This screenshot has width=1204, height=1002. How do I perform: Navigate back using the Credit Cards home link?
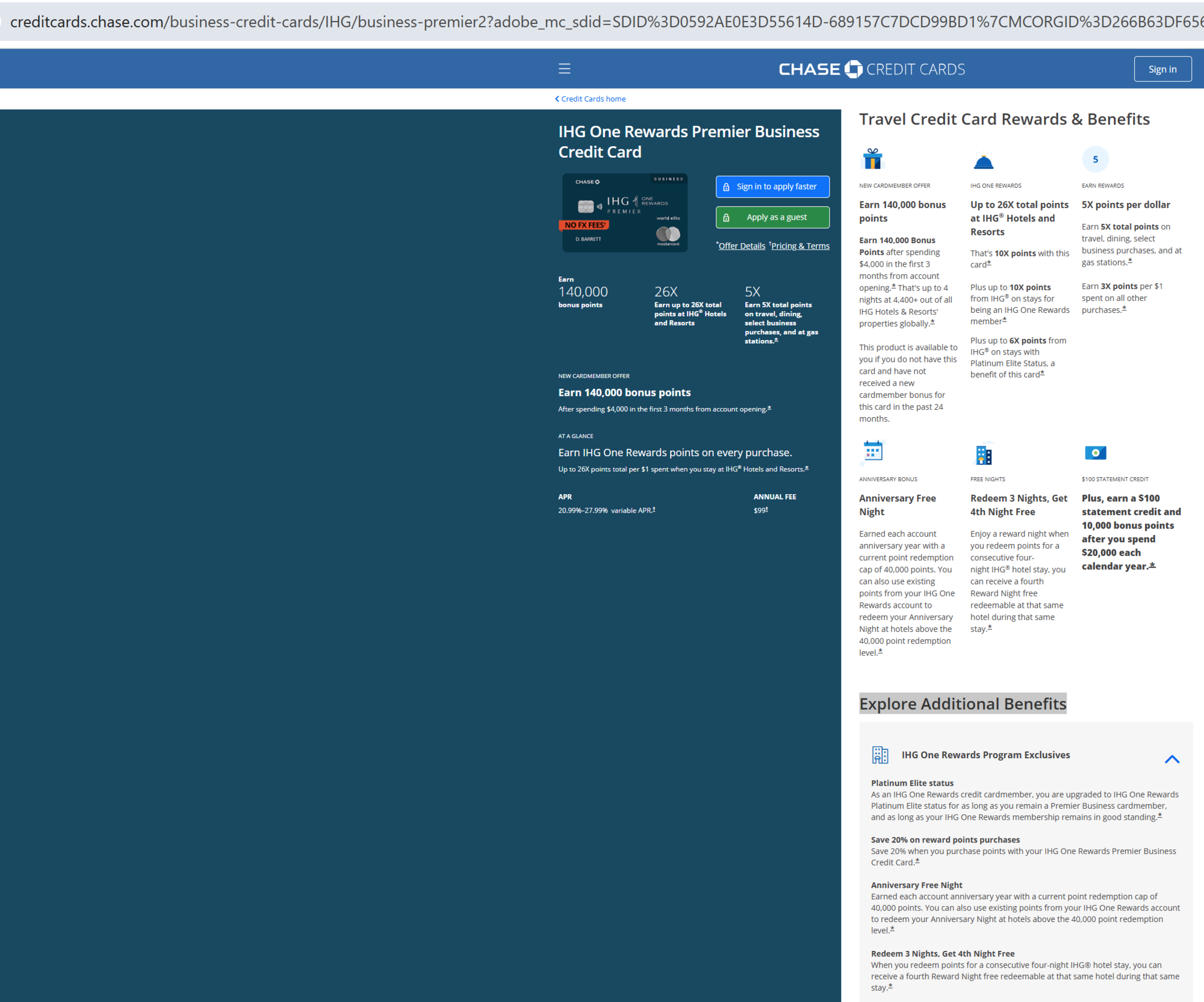(593, 98)
